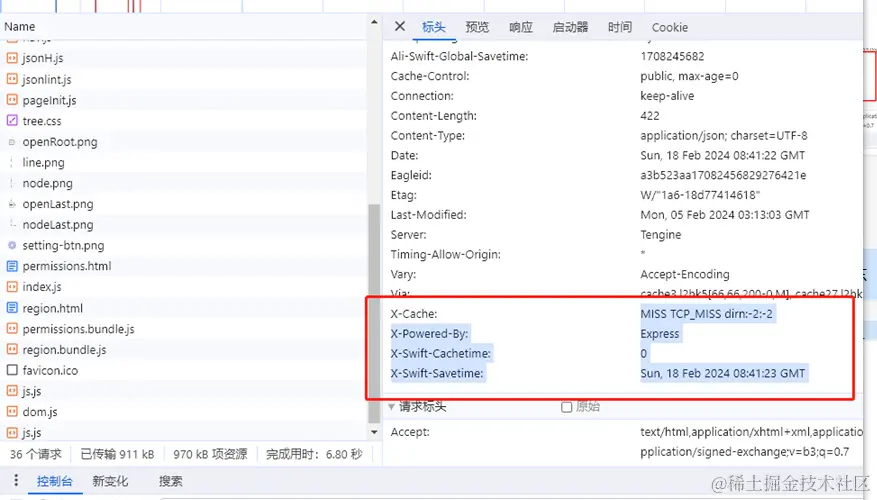Click the 完成用时 6.80 秒 status entry

pyautogui.click(x=314, y=454)
